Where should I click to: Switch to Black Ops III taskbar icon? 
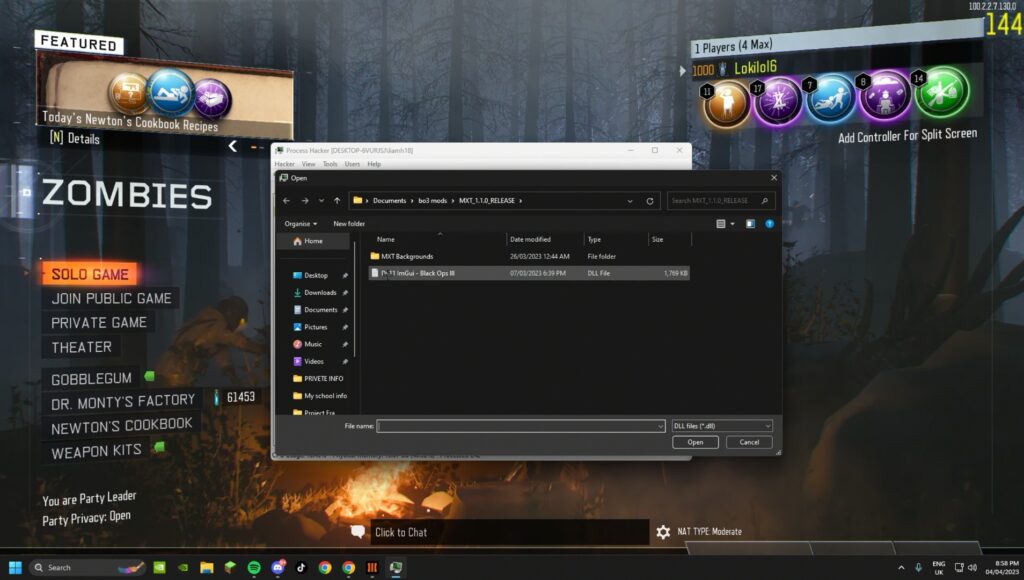[x=372, y=568]
